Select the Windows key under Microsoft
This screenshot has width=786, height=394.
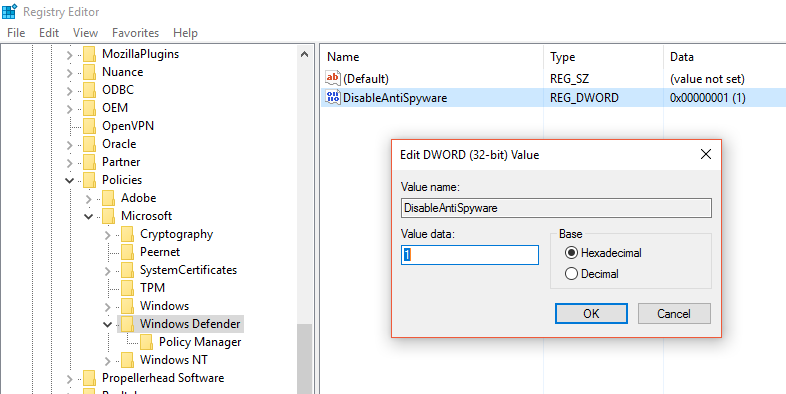click(164, 306)
